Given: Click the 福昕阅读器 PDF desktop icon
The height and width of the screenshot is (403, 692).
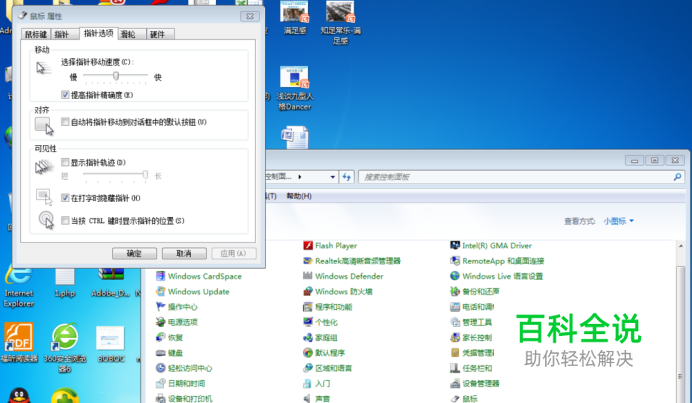Looking at the screenshot, I should (x=19, y=342).
